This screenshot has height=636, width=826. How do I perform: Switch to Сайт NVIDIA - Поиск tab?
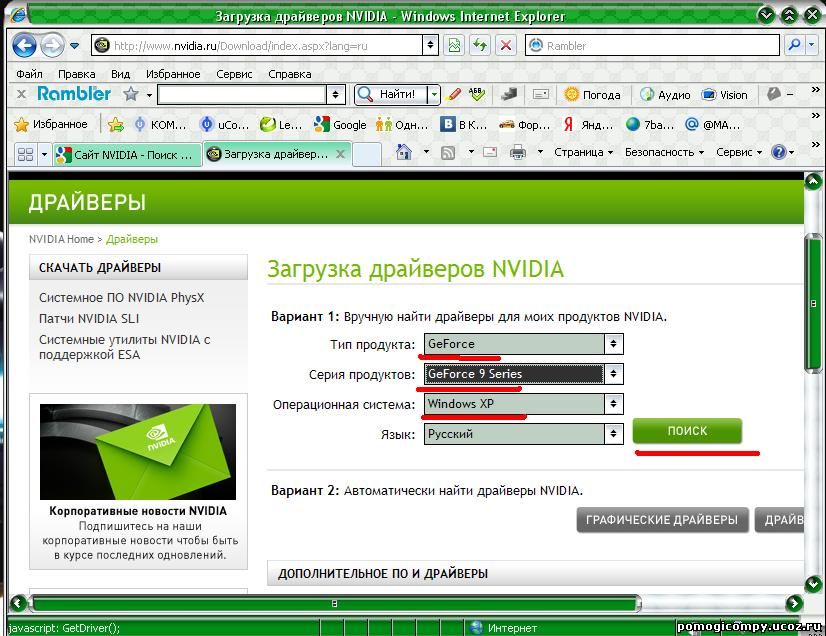[127, 155]
